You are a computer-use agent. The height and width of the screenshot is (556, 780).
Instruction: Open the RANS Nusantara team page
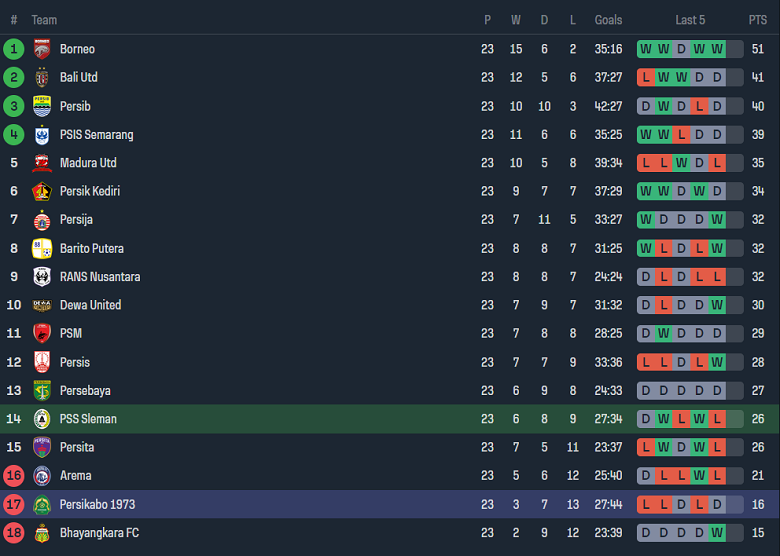coord(100,277)
